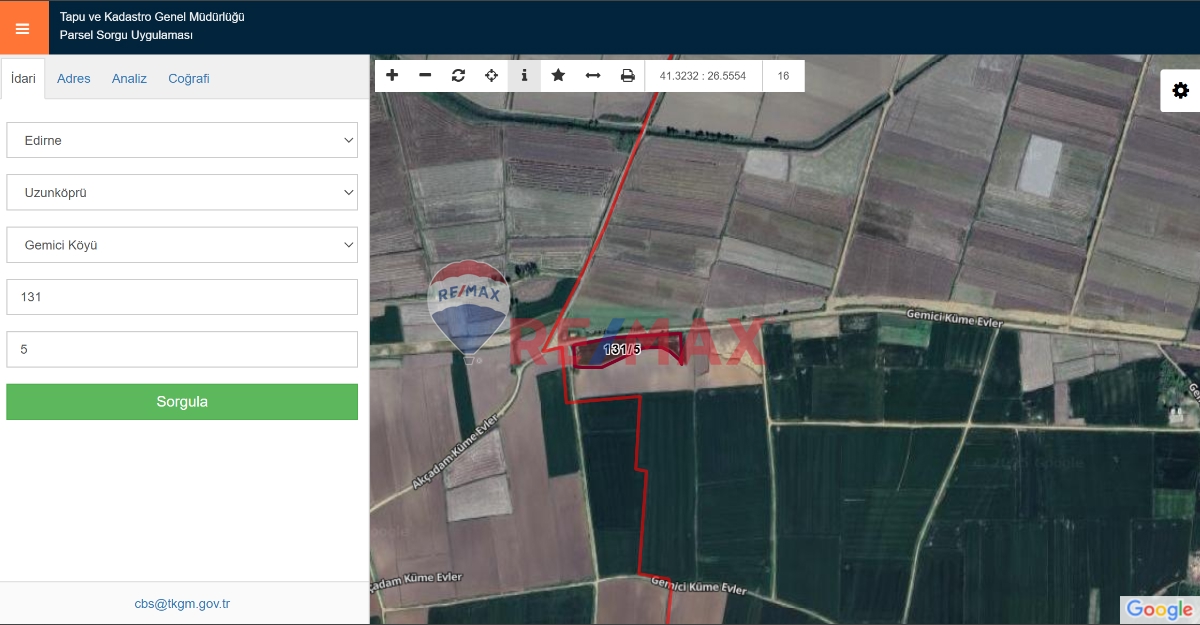
Task: Click the zoom out tool on the map toolbar
Action: 425,75
